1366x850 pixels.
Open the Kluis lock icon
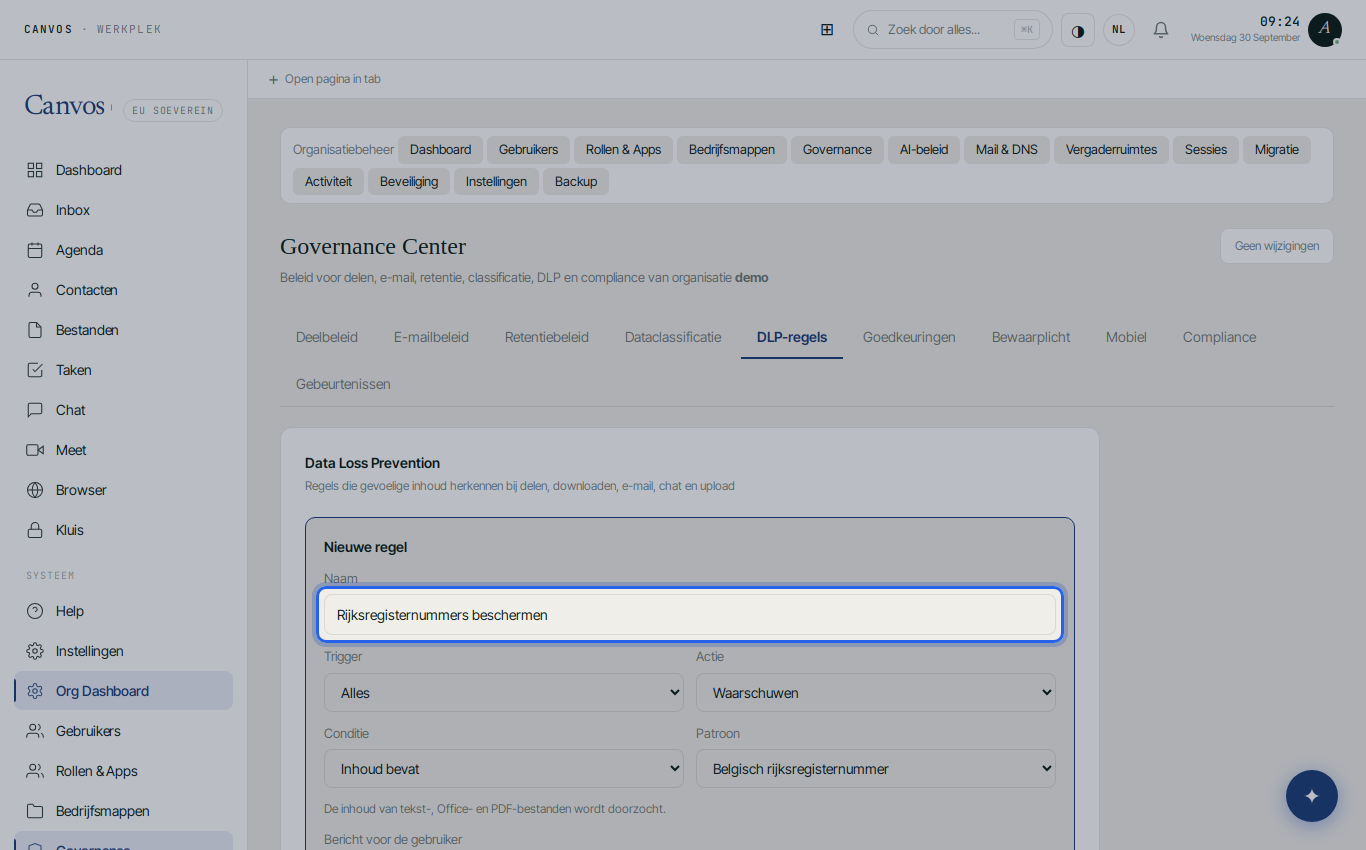coord(35,530)
